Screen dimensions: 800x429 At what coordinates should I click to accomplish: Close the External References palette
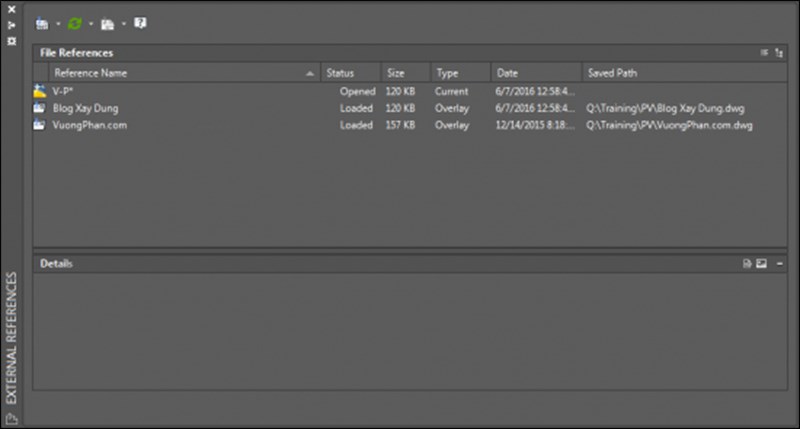pyautogui.click(x=11, y=9)
